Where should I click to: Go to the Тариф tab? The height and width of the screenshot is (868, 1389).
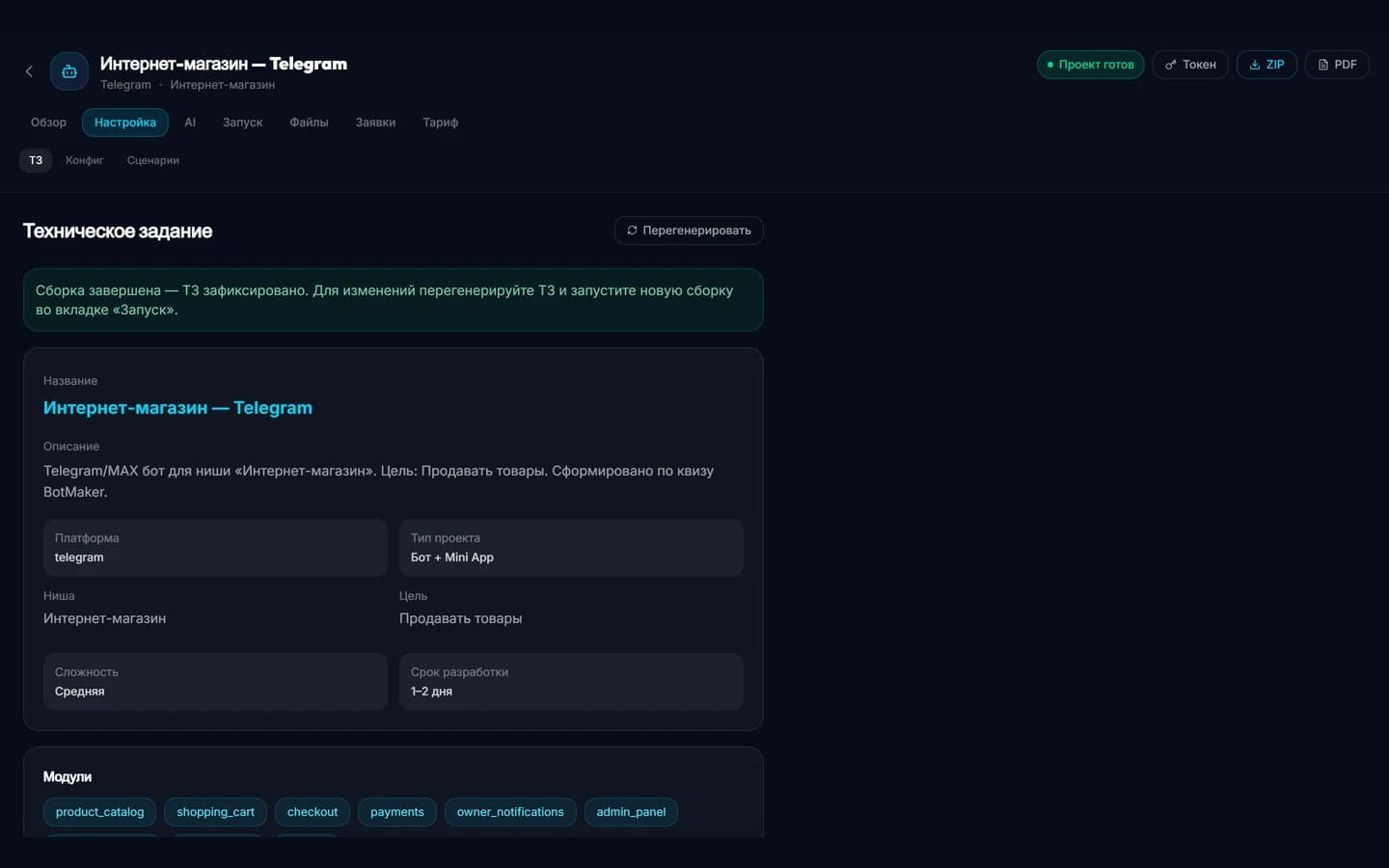440,122
